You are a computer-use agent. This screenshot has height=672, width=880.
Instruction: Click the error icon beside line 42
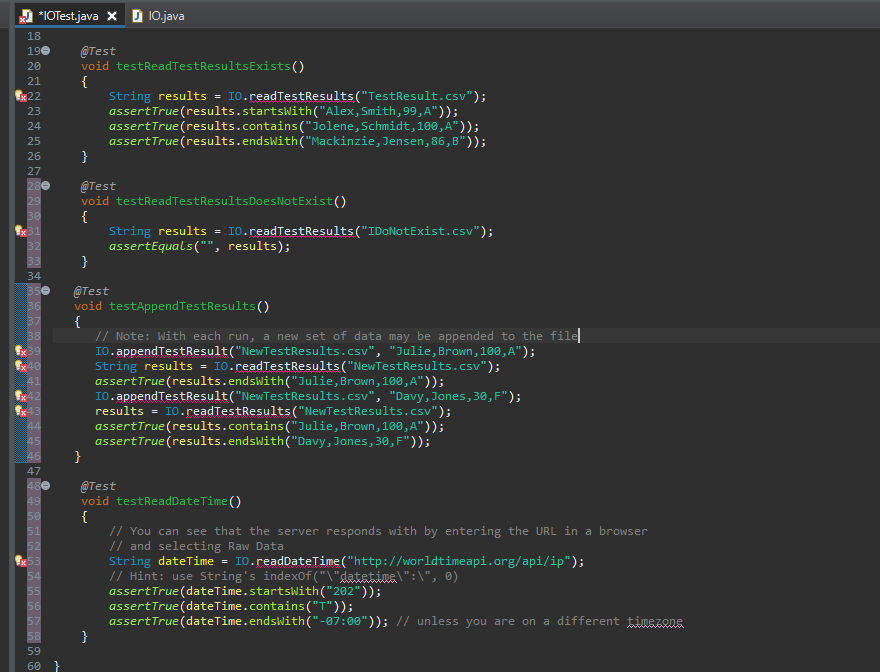(20, 396)
